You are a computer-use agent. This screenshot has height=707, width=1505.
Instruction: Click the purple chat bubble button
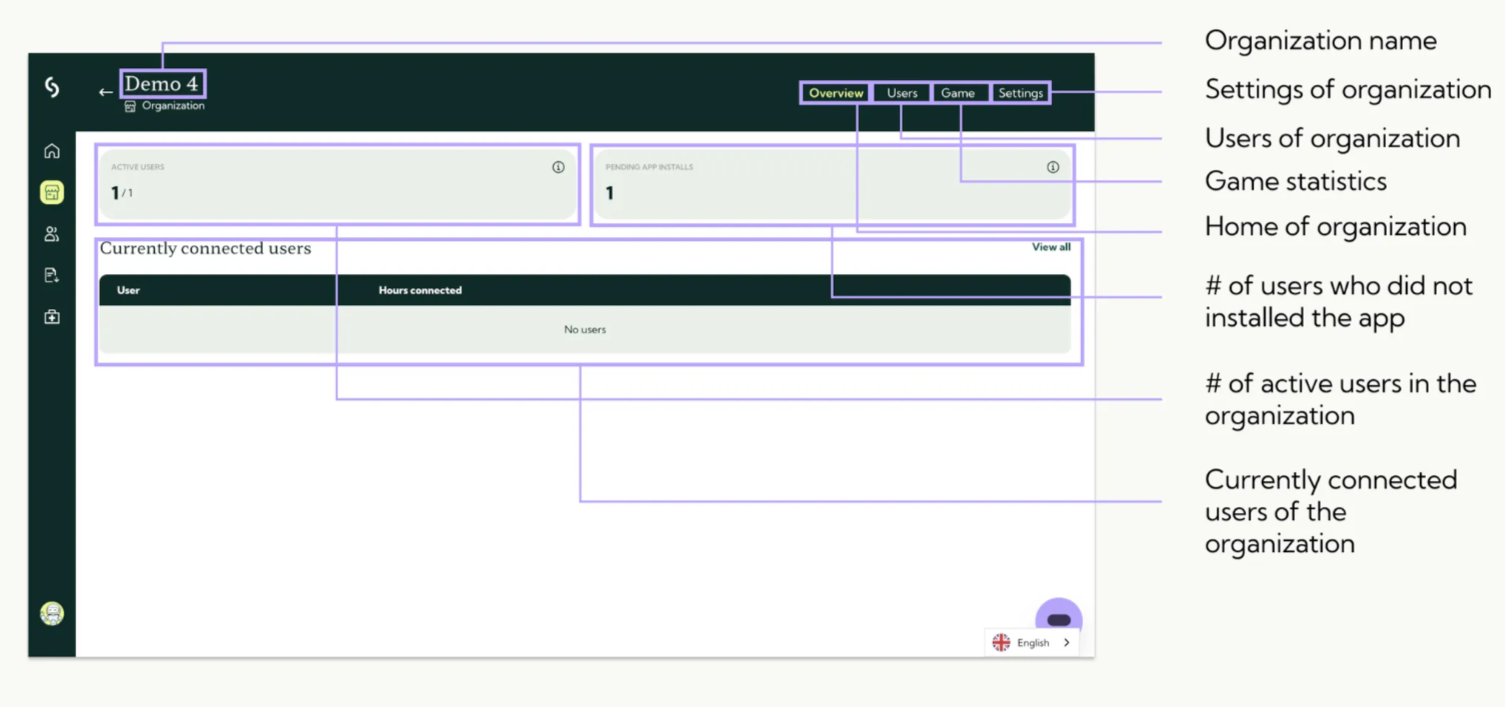point(1059,619)
